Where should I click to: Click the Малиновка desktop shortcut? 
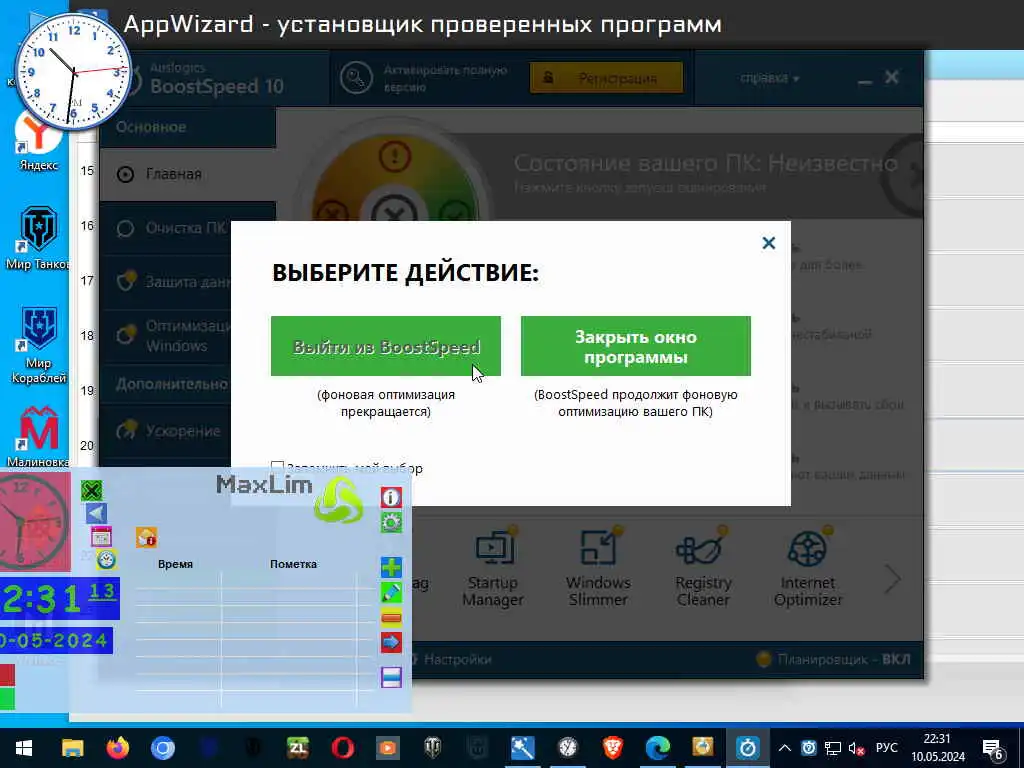[39, 436]
